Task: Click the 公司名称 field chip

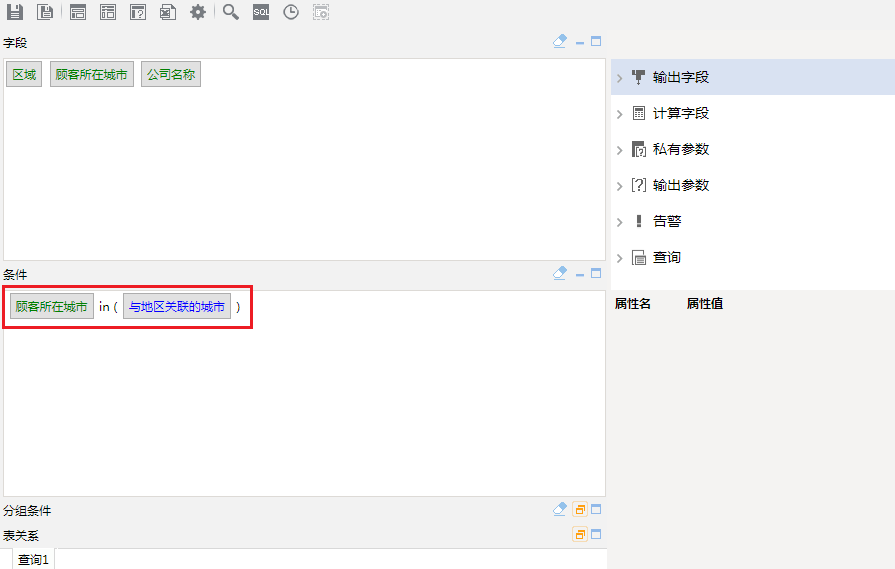Action: [x=171, y=74]
